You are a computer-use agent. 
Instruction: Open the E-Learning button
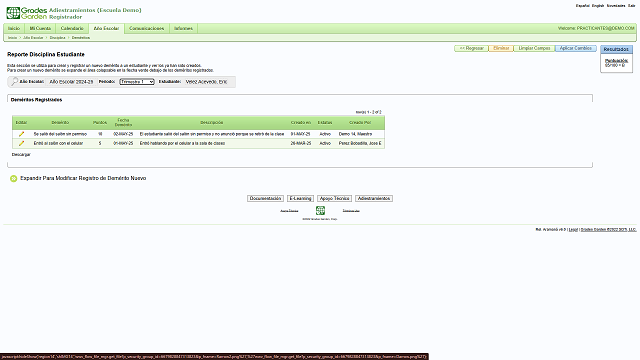point(300,198)
